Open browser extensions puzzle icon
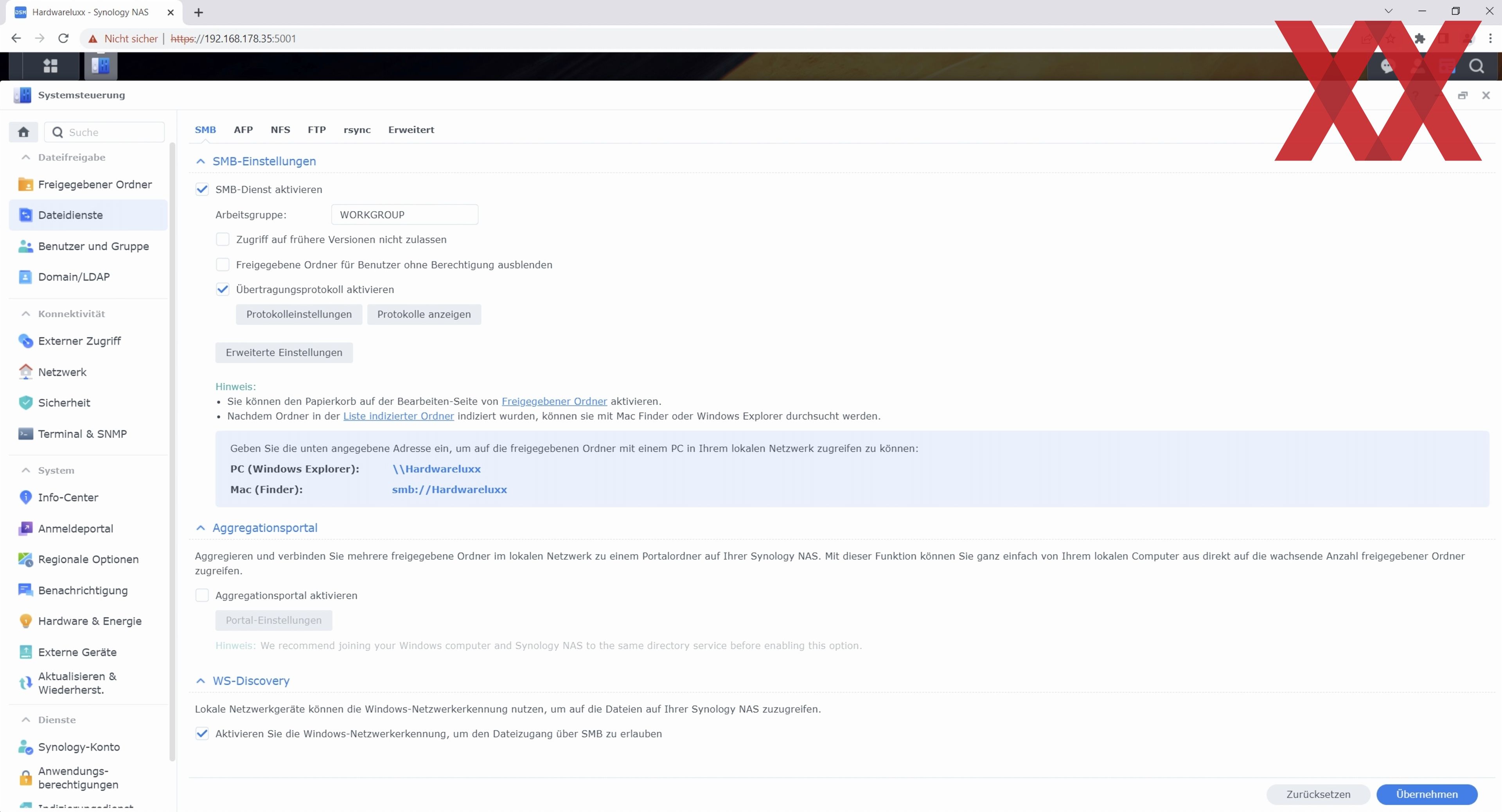 click(1420, 38)
